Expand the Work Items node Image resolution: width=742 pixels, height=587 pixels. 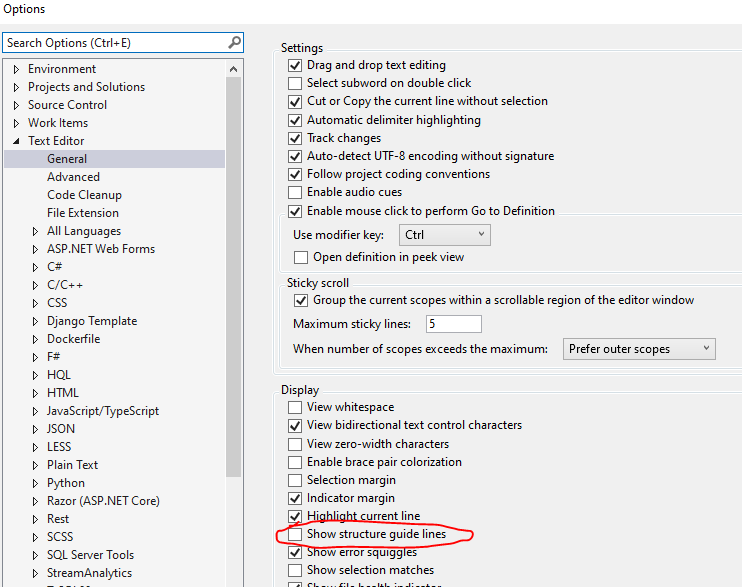coord(17,123)
